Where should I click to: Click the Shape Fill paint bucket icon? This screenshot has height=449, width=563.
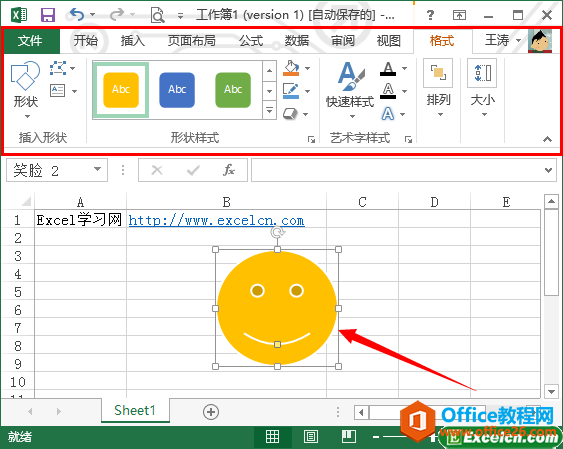291,68
